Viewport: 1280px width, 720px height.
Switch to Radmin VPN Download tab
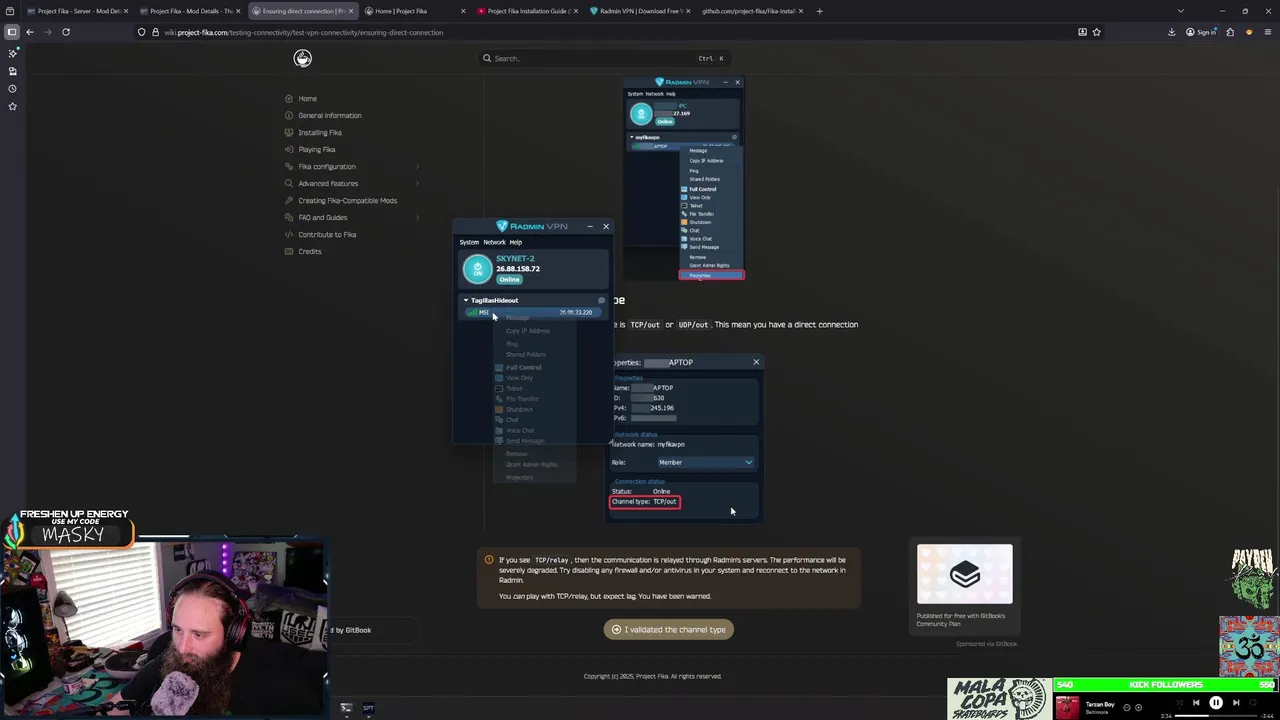(640, 11)
